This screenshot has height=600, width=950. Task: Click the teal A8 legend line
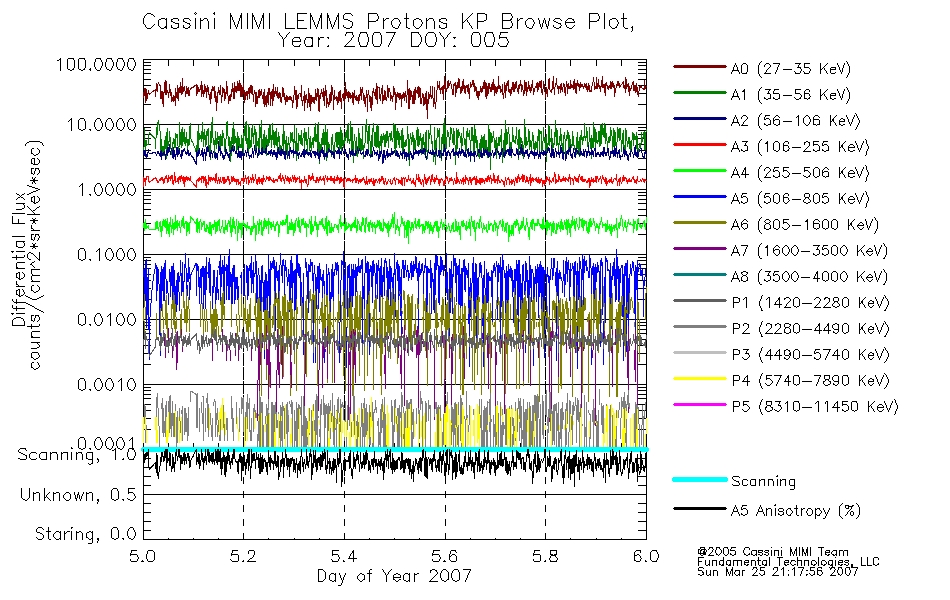click(x=699, y=275)
